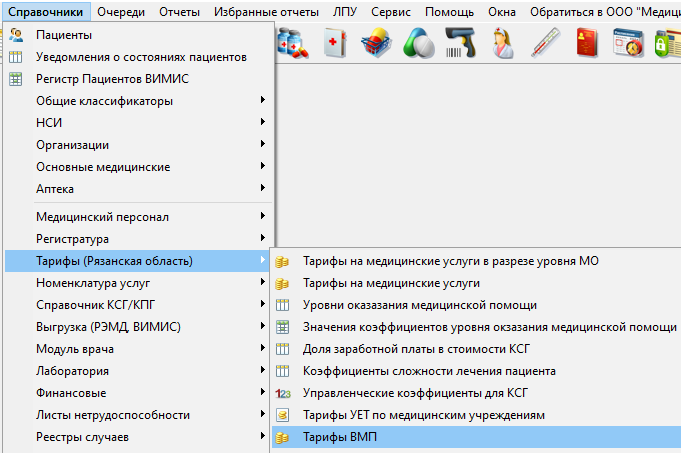Screen dimensions: 681x453
Task: Open the nurse toolbar icon
Action: tap(502, 43)
